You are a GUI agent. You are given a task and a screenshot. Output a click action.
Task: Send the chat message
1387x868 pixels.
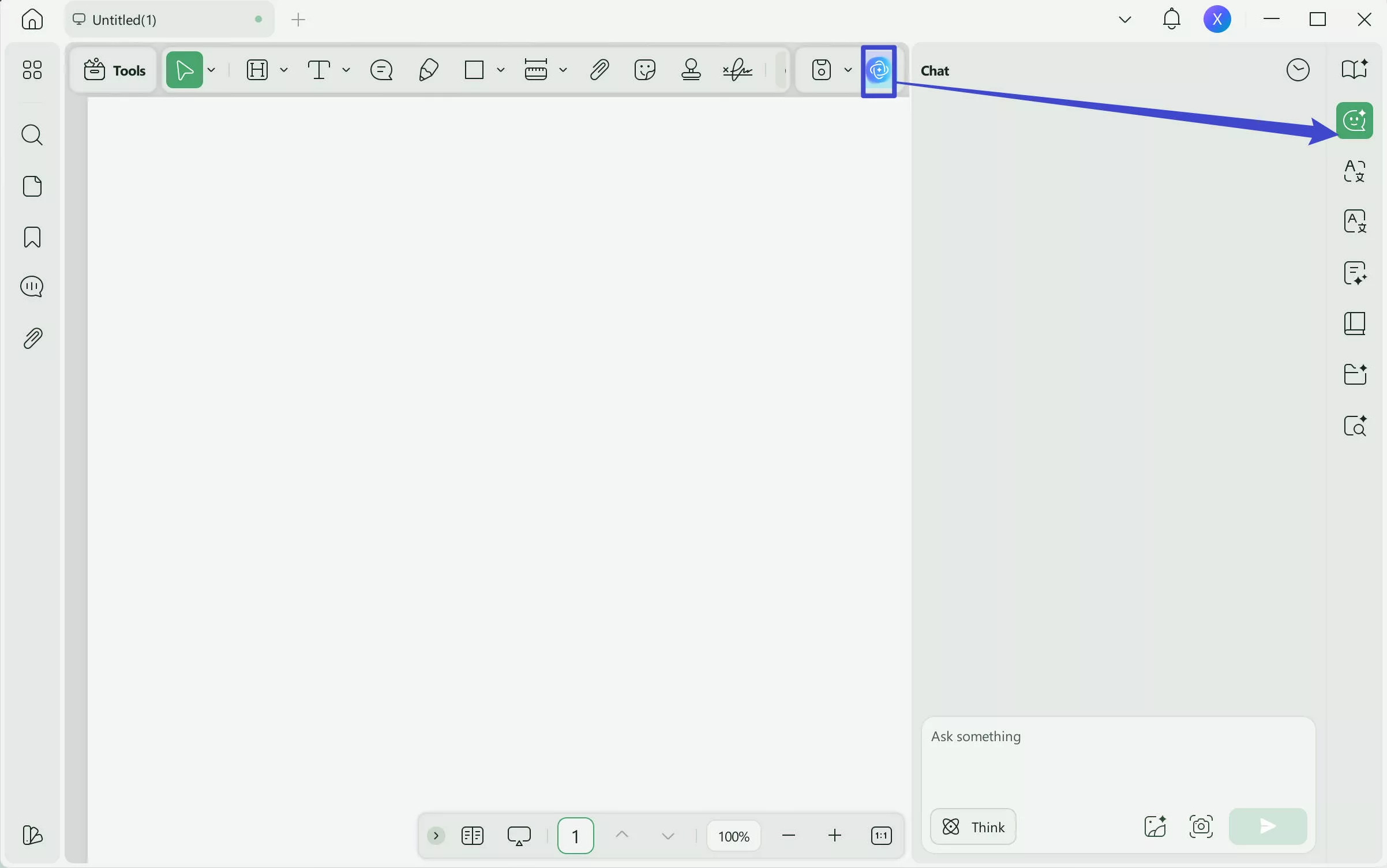tap(1267, 826)
